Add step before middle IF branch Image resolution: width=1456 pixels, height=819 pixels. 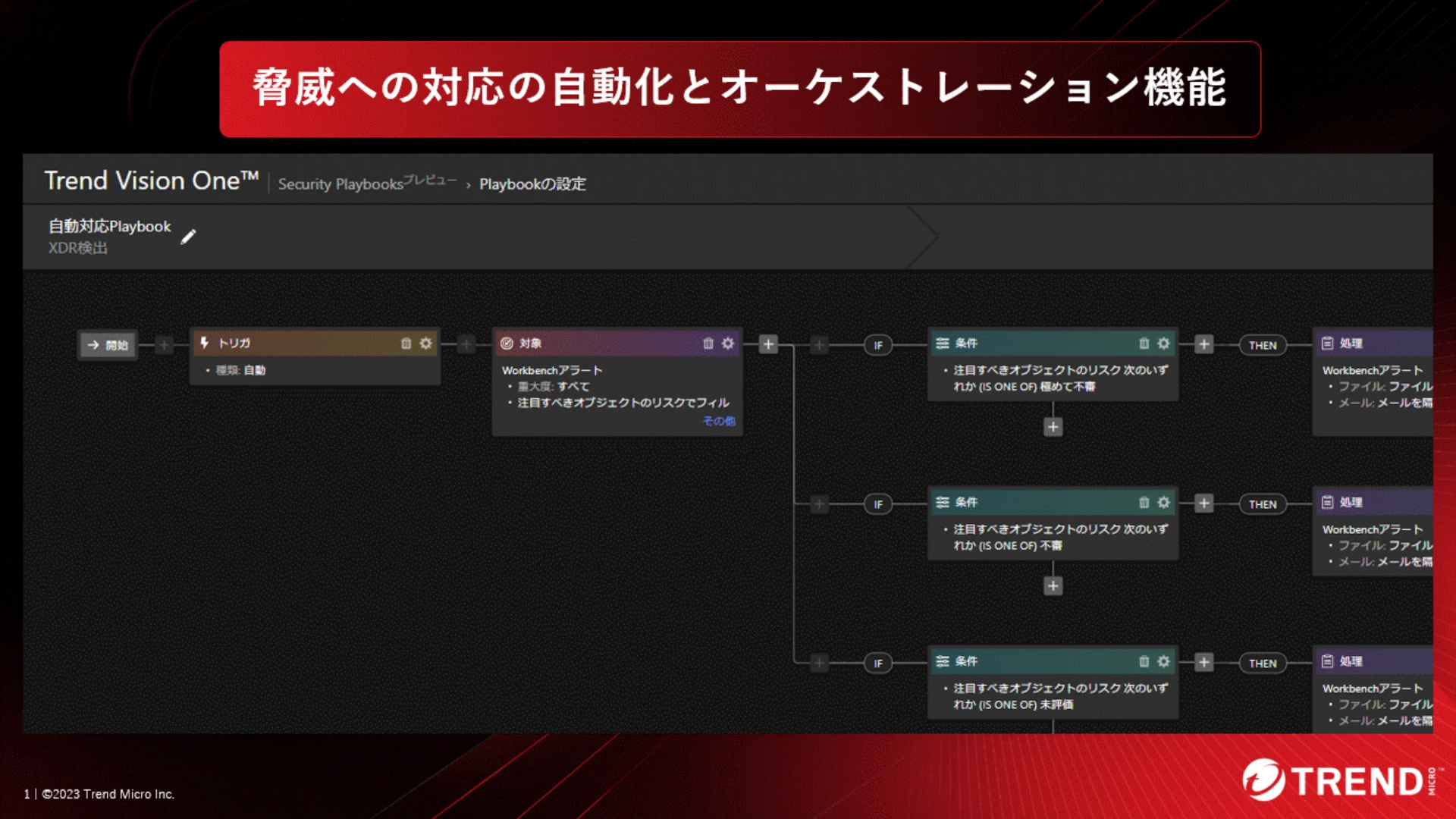coord(819,504)
